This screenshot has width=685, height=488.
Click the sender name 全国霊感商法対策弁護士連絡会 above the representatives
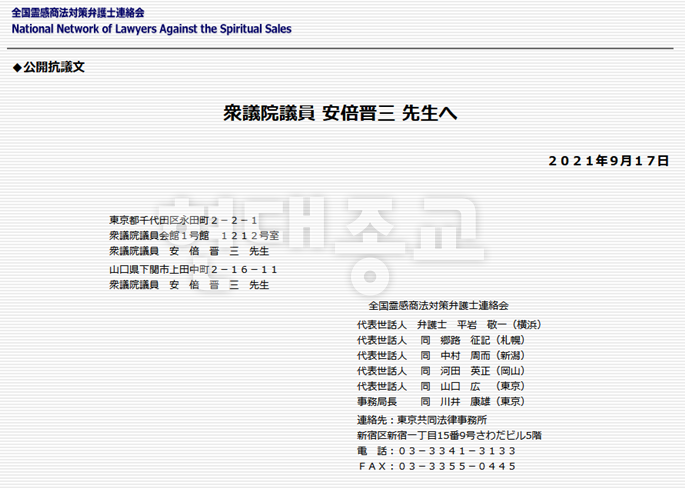pyautogui.click(x=438, y=305)
